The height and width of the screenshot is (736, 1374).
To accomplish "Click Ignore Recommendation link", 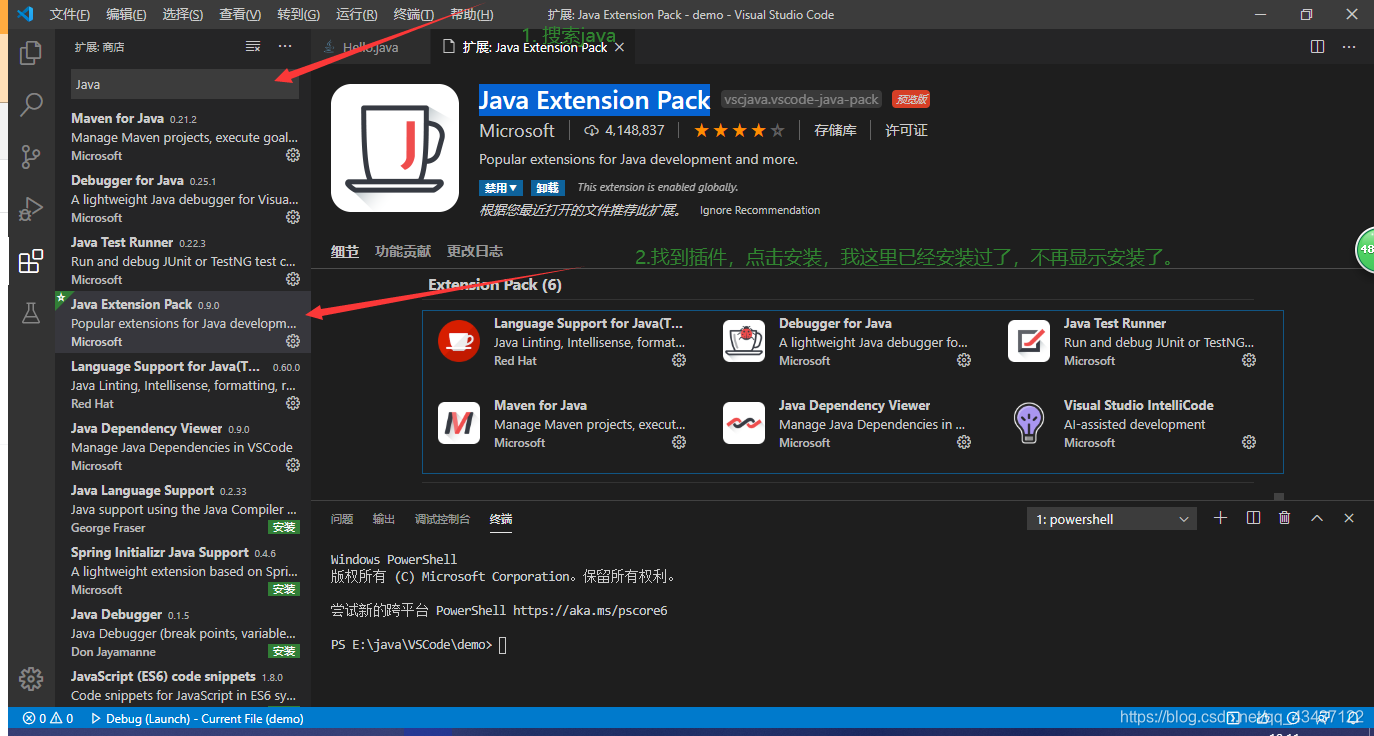I will (760, 210).
